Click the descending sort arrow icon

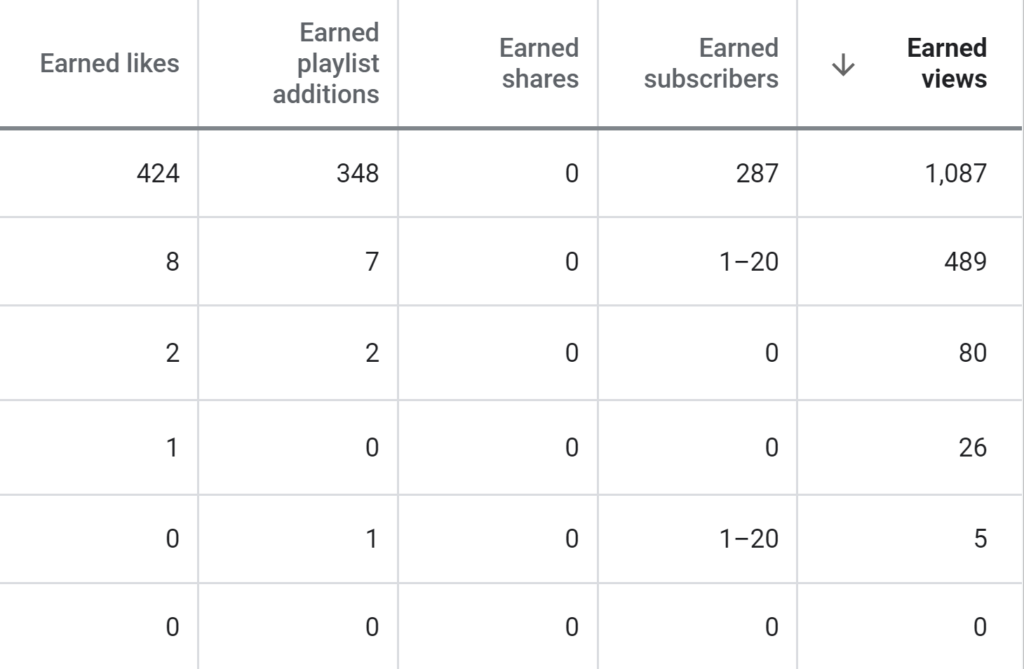(844, 66)
